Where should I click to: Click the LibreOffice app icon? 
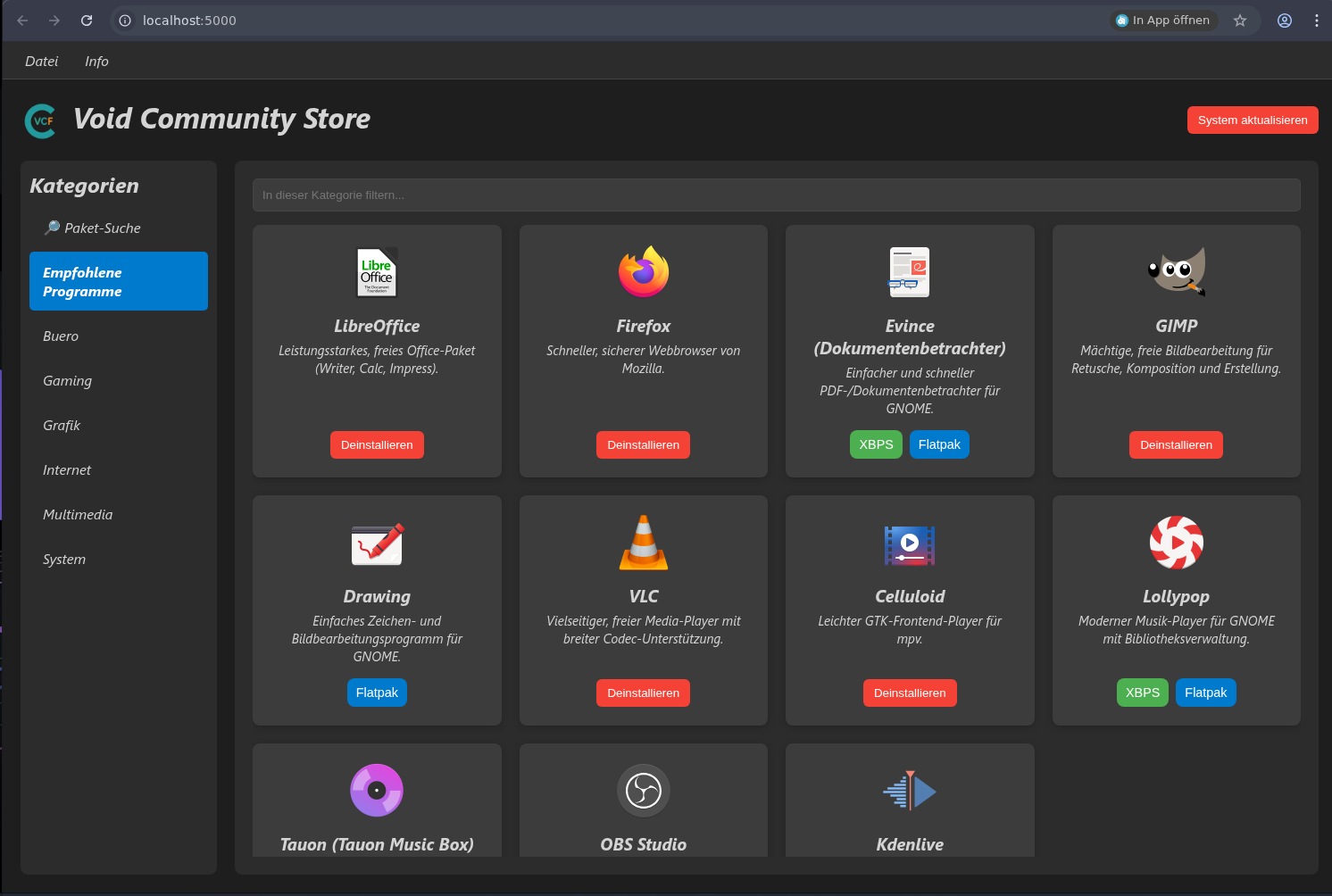(377, 272)
